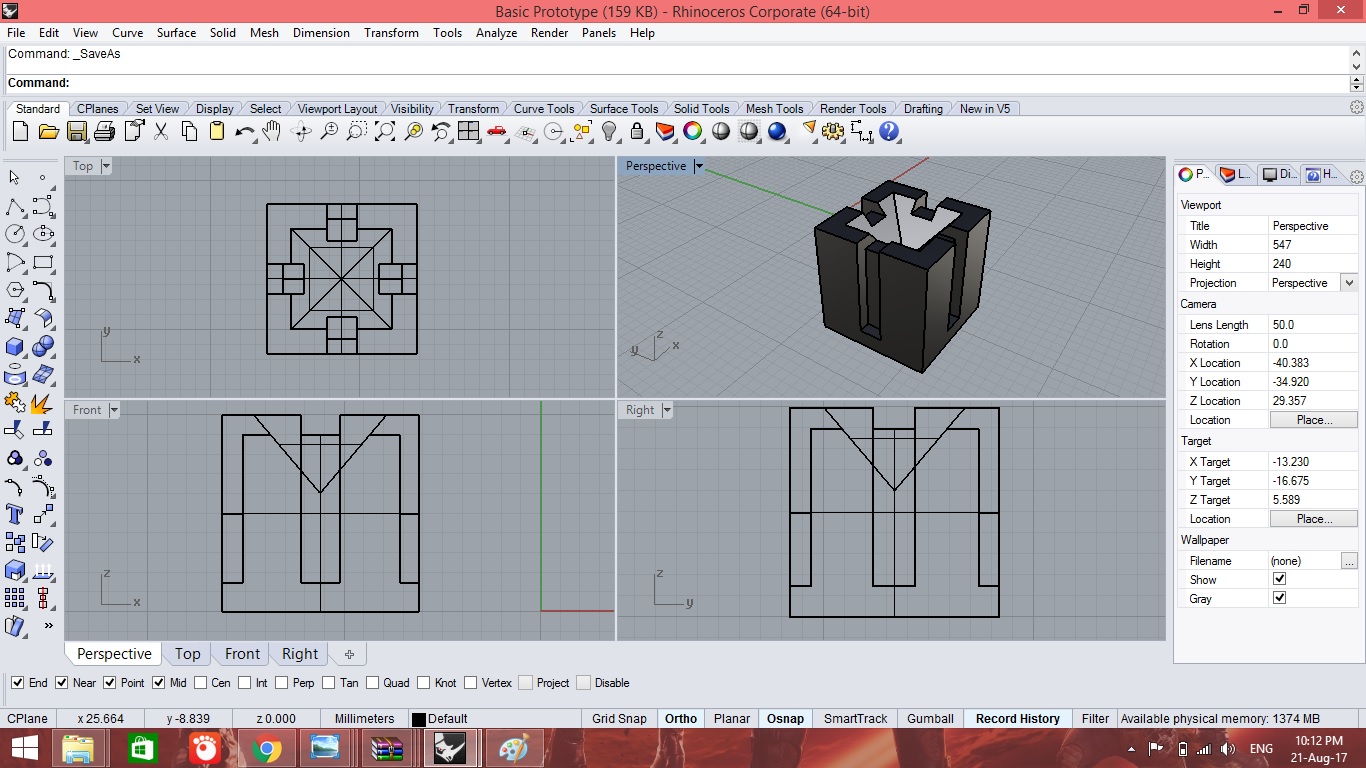
Task: Choose the Text object tool
Action: pyautogui.click(x=15, y=514)
